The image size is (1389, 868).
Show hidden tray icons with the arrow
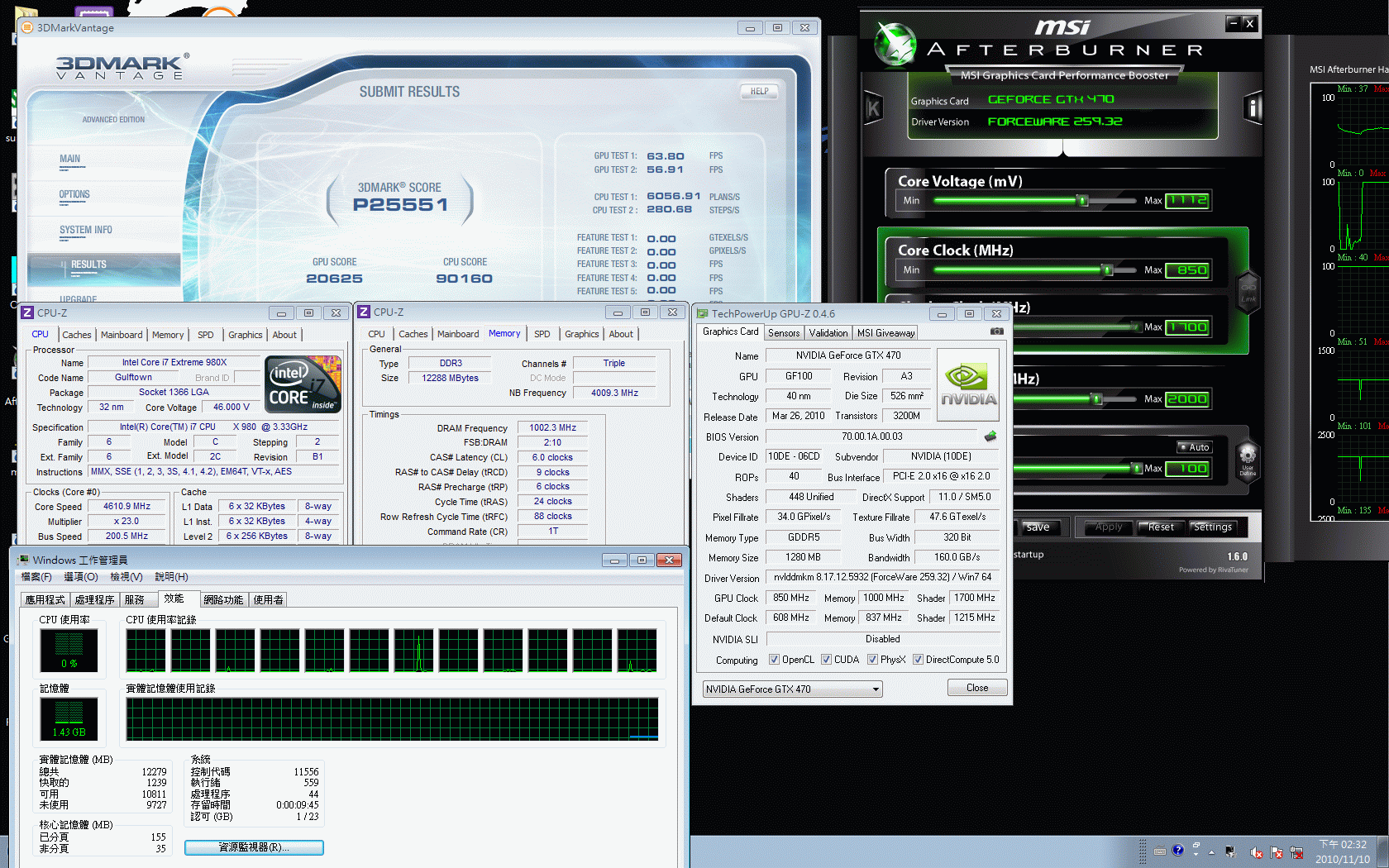1211,852
